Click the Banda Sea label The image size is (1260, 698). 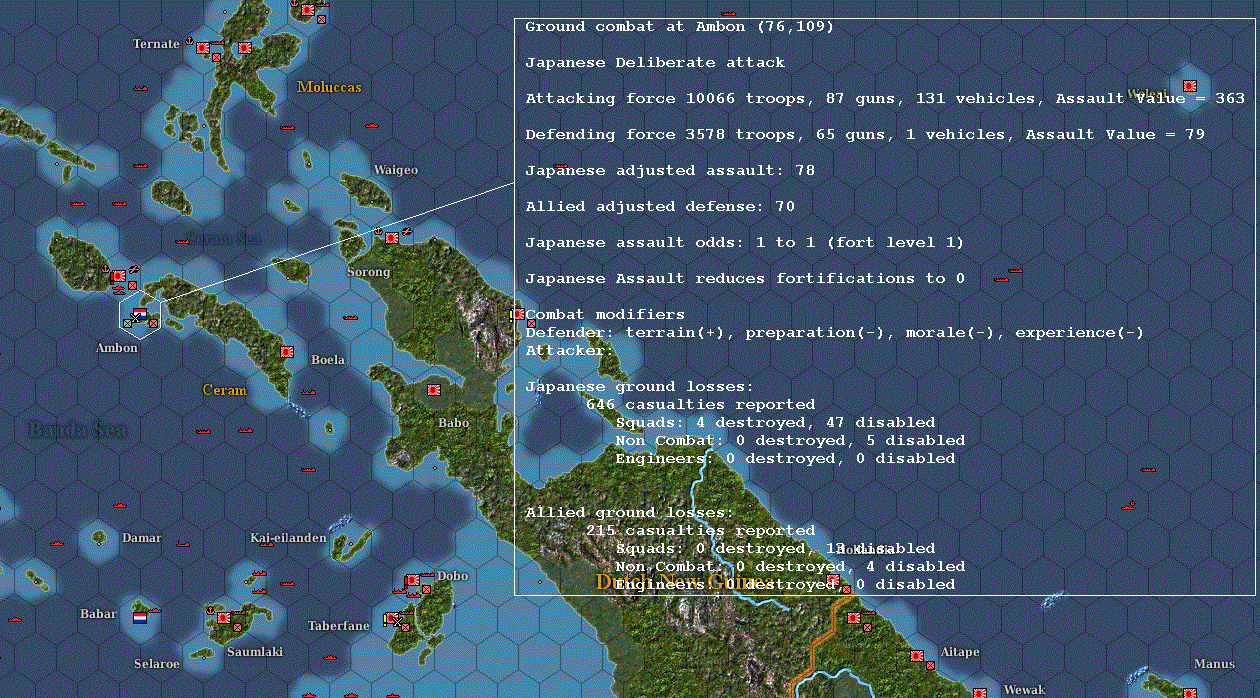(77, 430)
